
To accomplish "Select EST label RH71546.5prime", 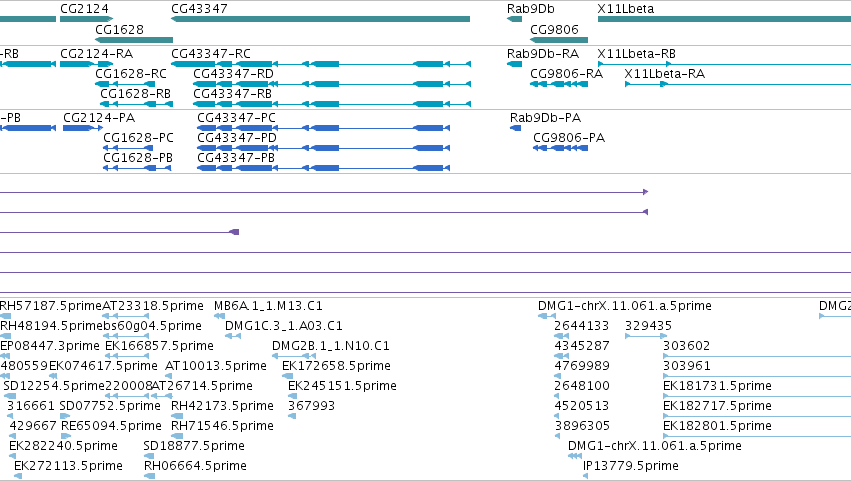I will coord(223,426).
